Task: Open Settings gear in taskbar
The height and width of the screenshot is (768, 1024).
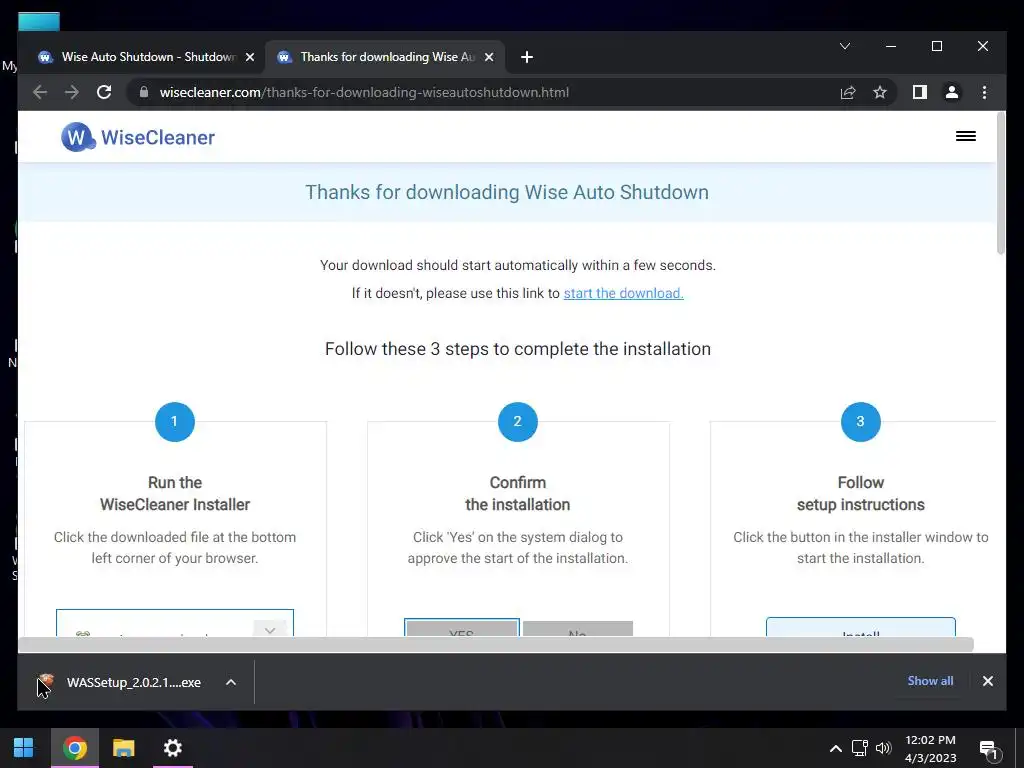Action: pyautogui.click(x=172, y=748)
